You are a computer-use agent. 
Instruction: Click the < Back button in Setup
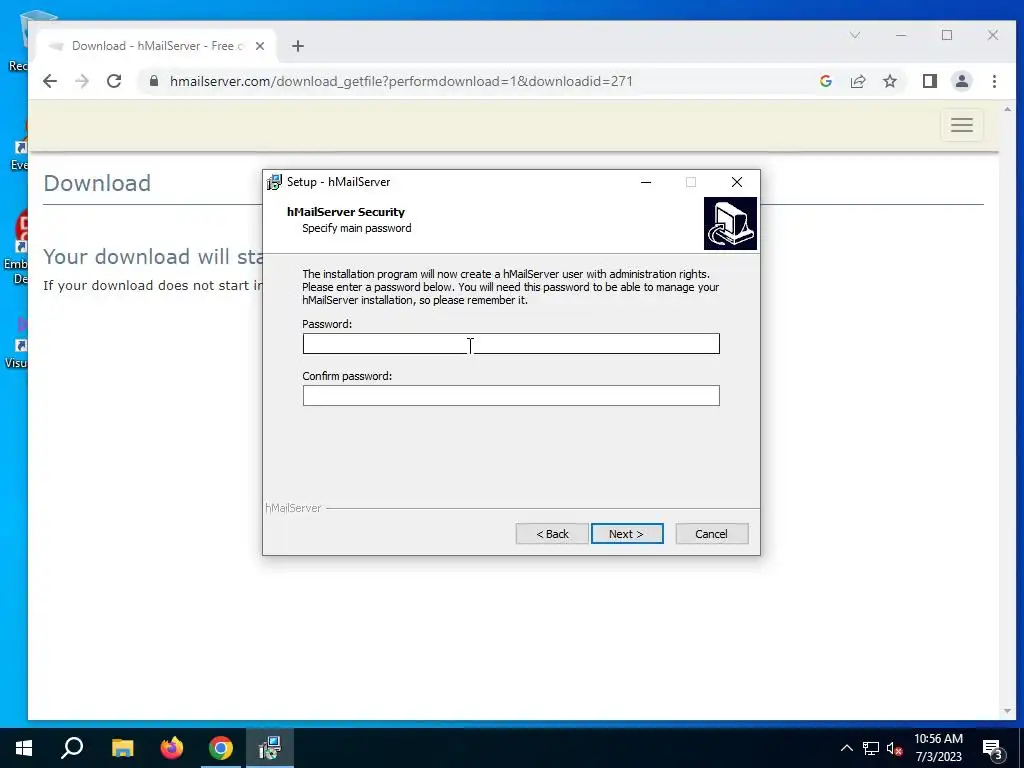[552, 534]
